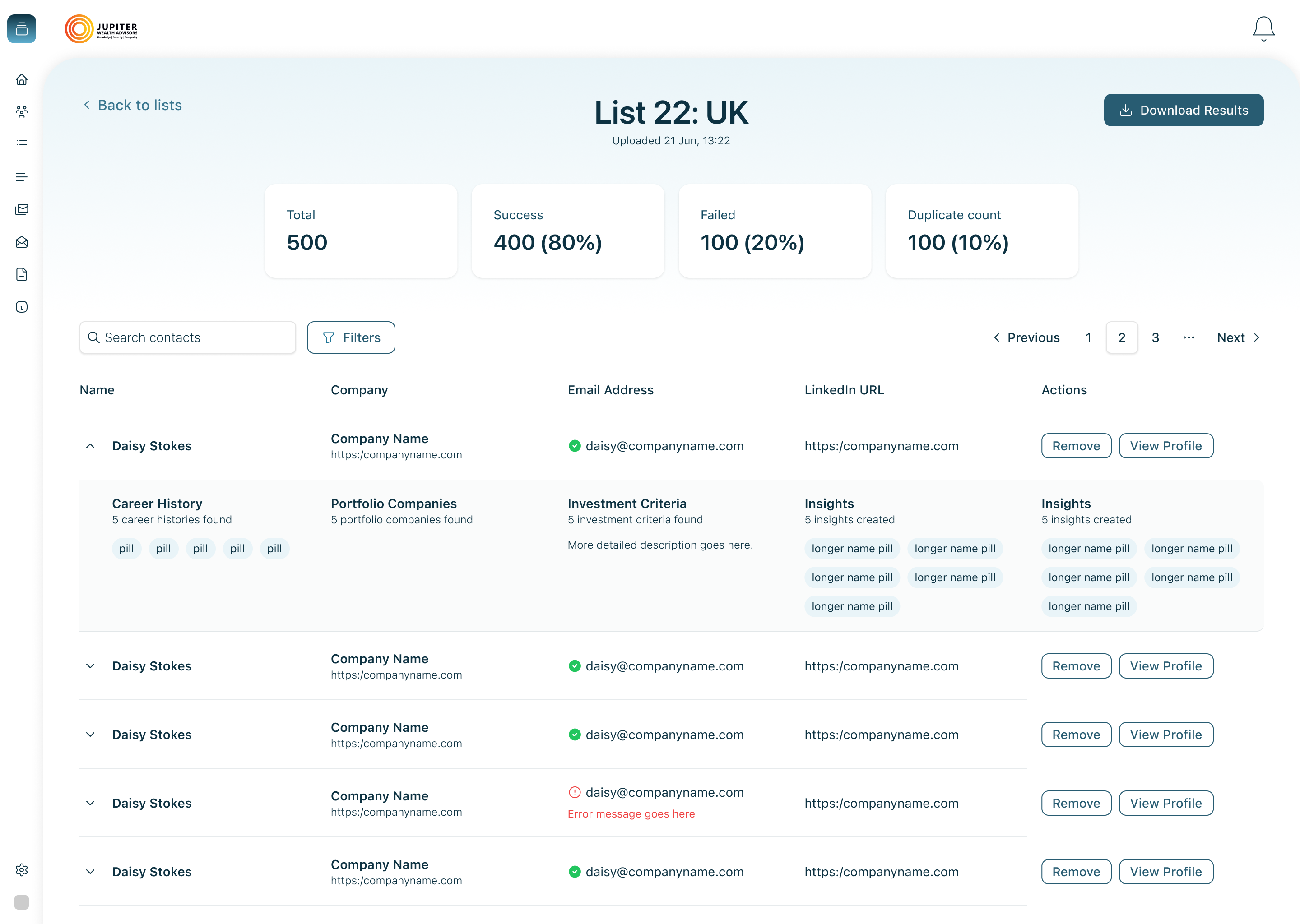The height and width of the screenshot is (924, 1300).
Task: Remove the third Daisy Stokes row
Action: pyautogui.click(x=1076, y=735)
